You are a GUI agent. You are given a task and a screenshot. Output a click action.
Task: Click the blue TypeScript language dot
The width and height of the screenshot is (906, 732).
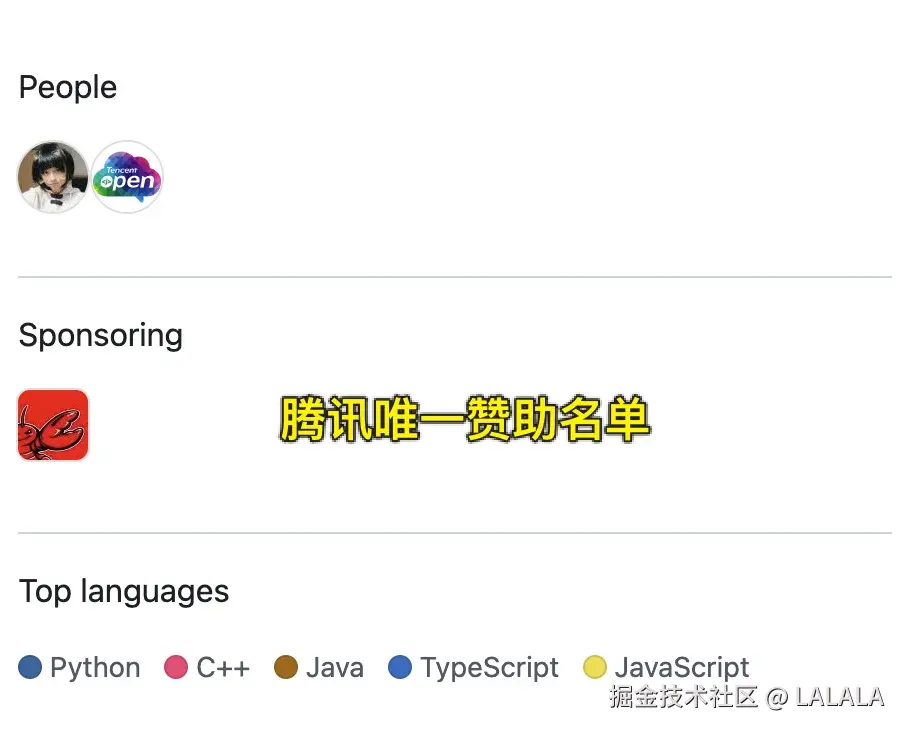pyautogui.click(x=400, y=667)
